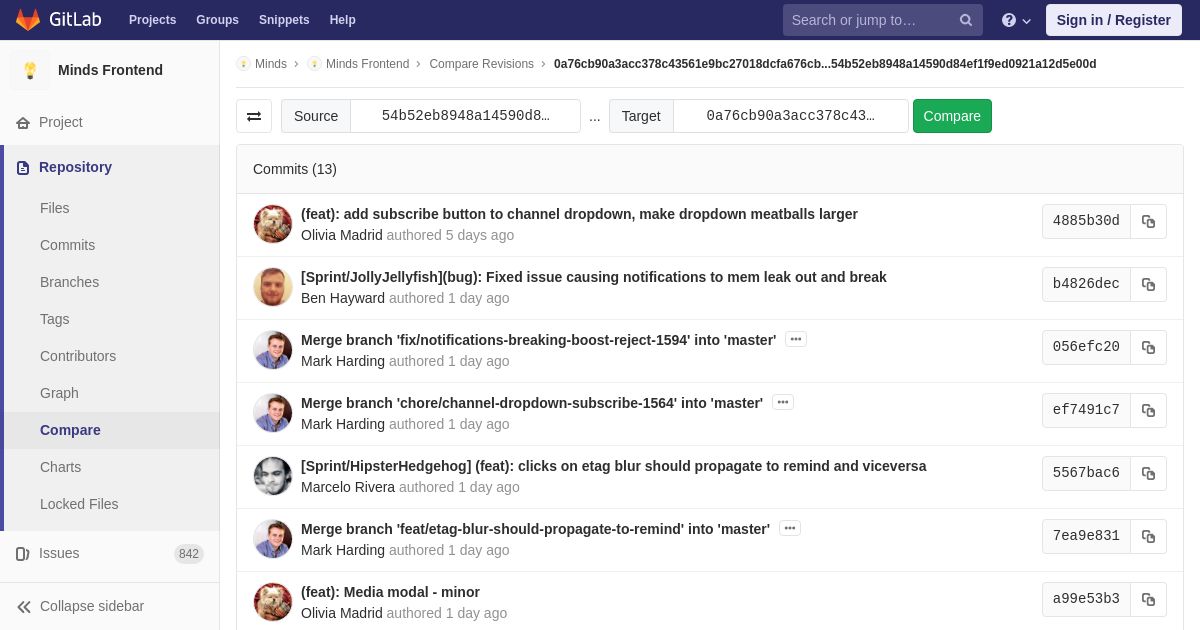Click Ben Hayward's avatar

273,287
